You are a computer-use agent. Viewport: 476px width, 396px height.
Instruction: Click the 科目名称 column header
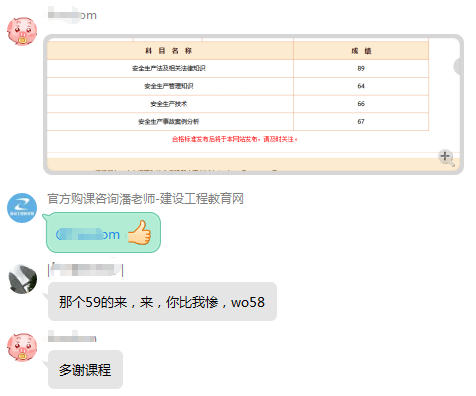pyautogui.click(x=169, y=51)
